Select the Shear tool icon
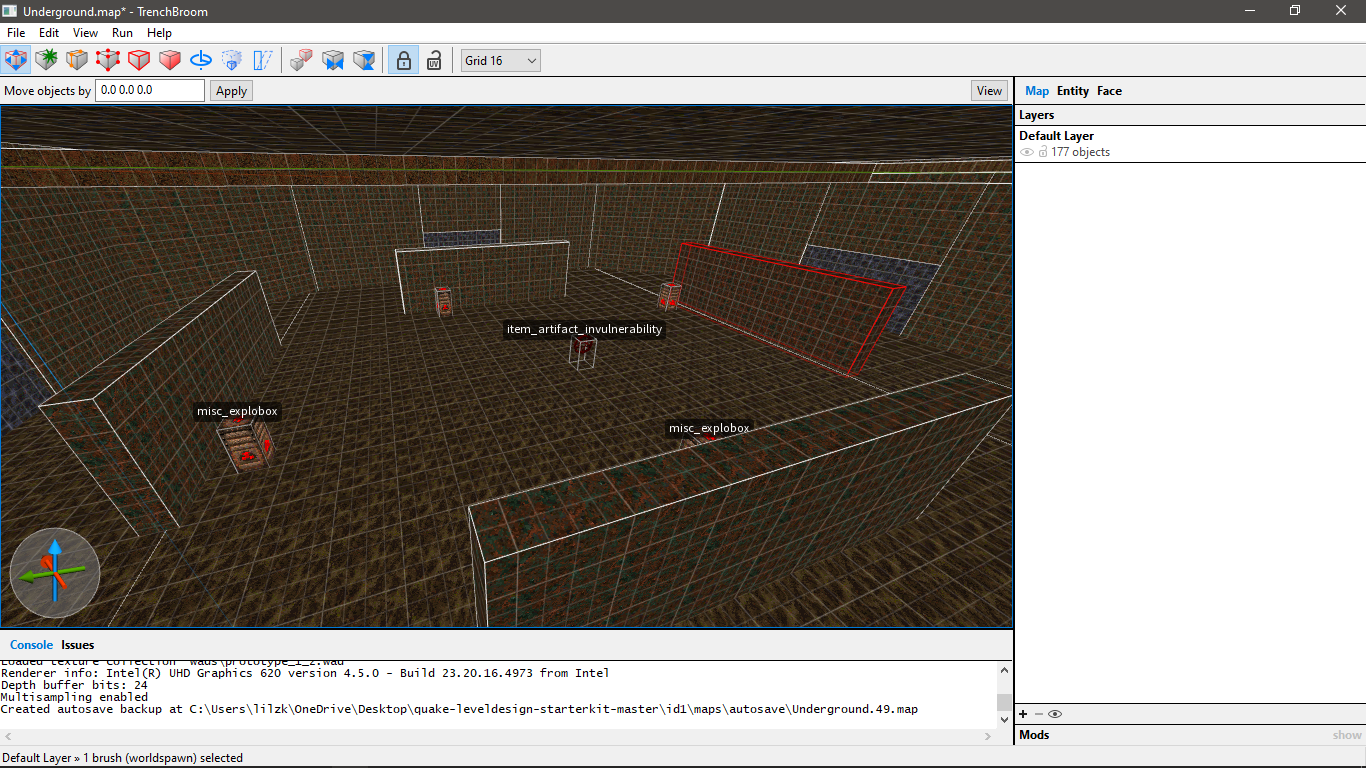The width and height of the screenshot is (1366, 768). tap(263, 60)
